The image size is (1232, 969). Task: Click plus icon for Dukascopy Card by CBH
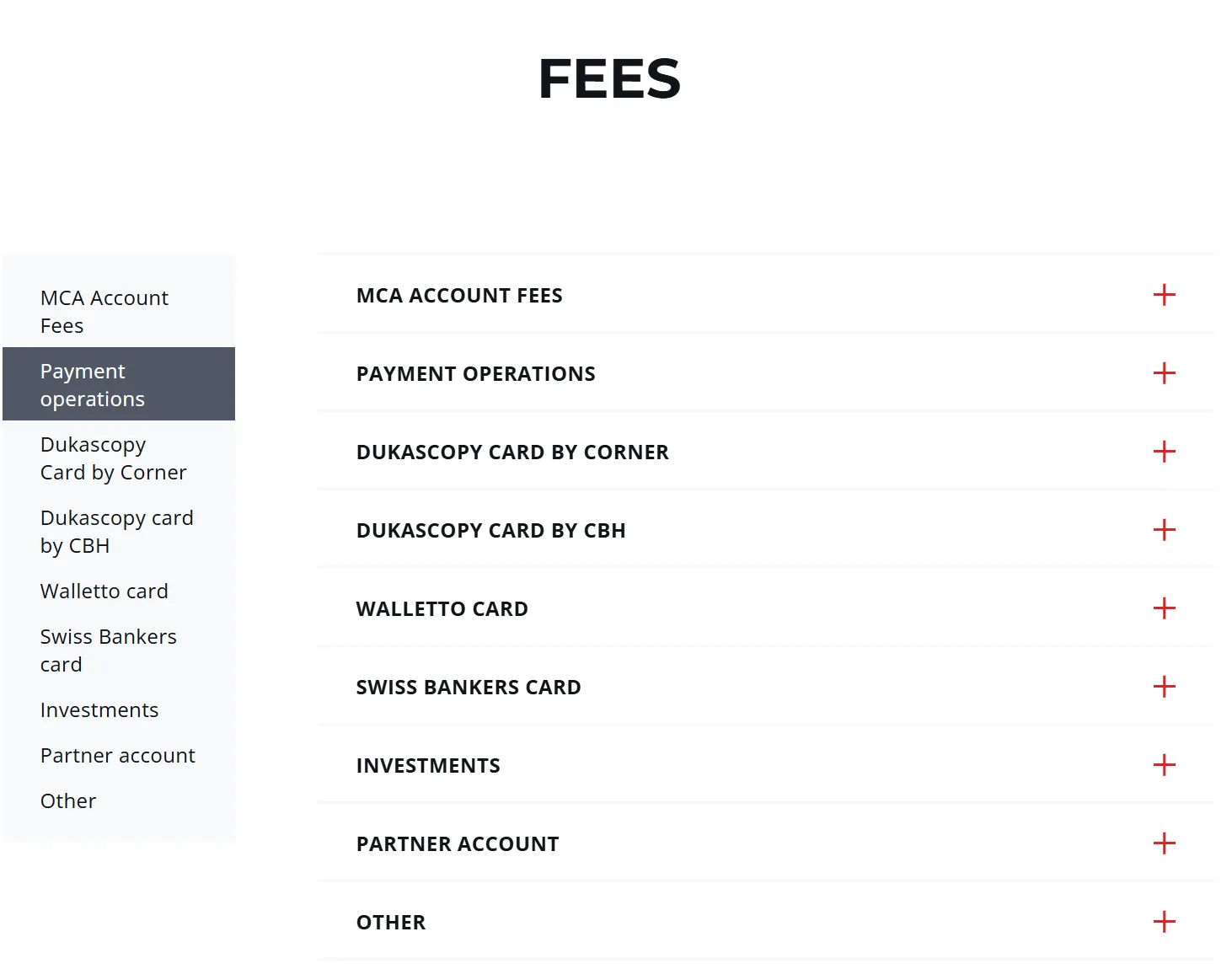tap(1164, 530)
